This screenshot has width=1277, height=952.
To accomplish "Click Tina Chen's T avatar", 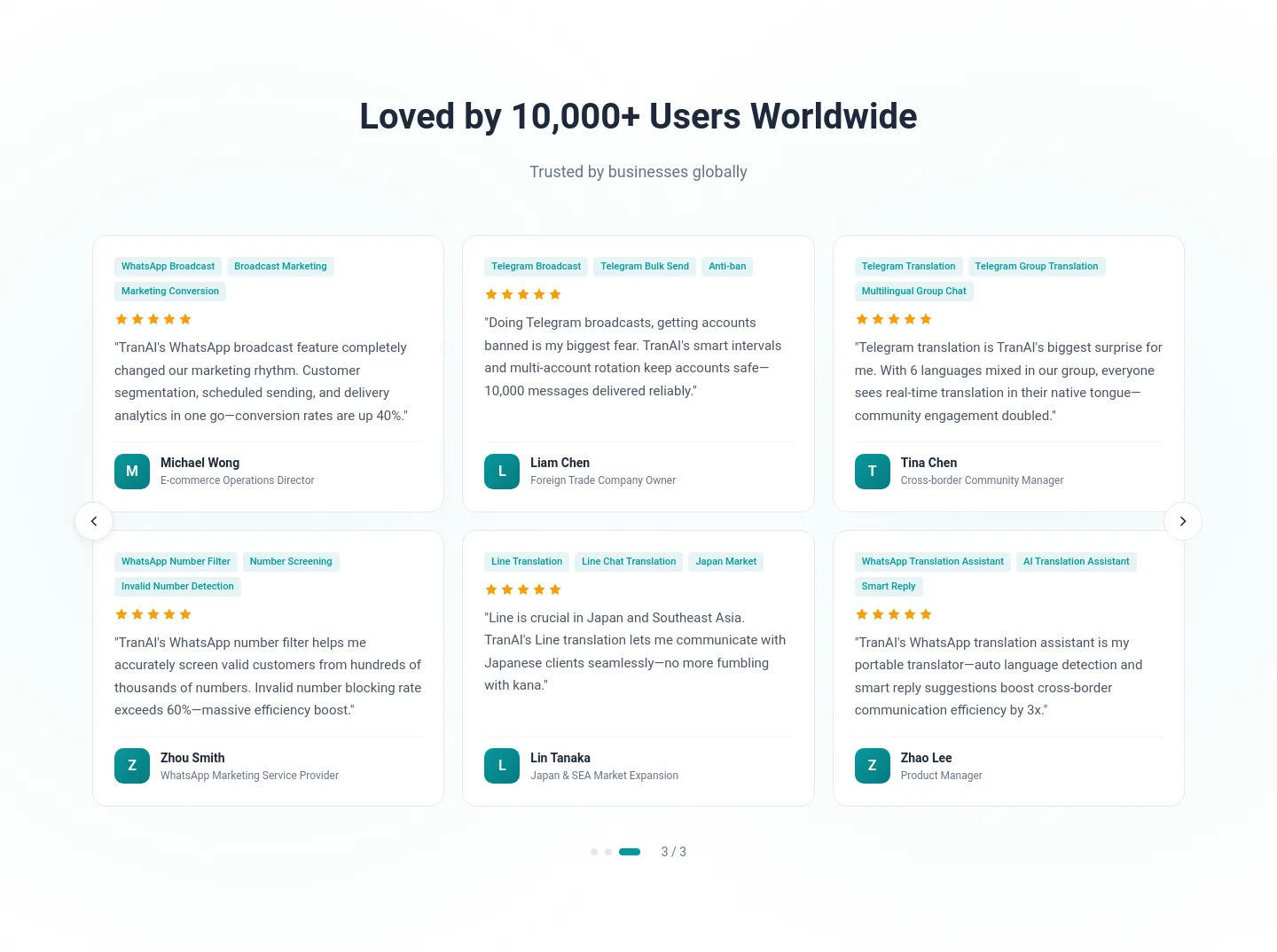I will point(873,472).
